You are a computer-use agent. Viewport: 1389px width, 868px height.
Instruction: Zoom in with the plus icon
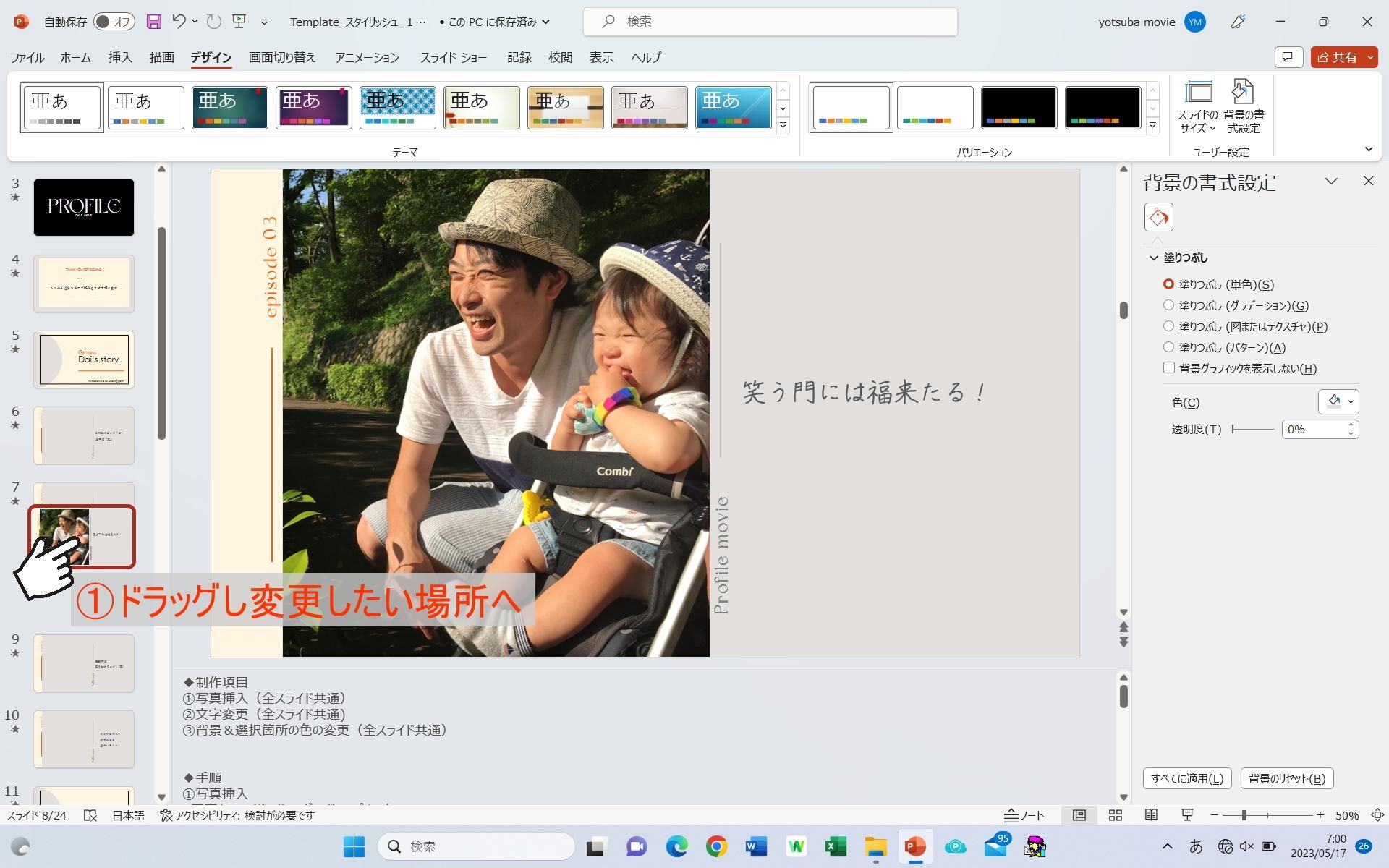pos(1320,815)
